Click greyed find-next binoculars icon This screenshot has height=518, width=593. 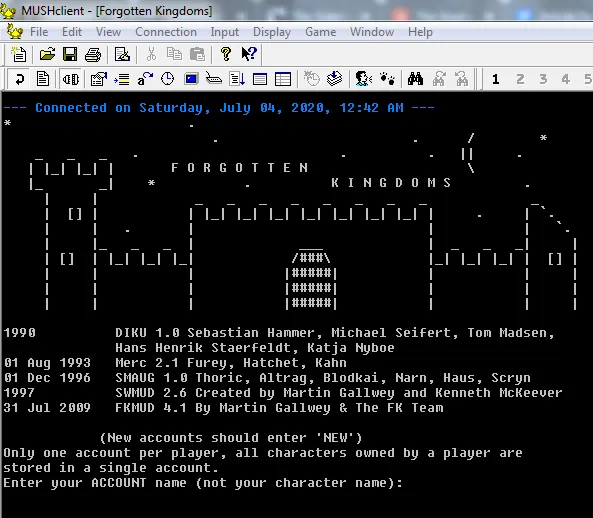coord(439,79)
